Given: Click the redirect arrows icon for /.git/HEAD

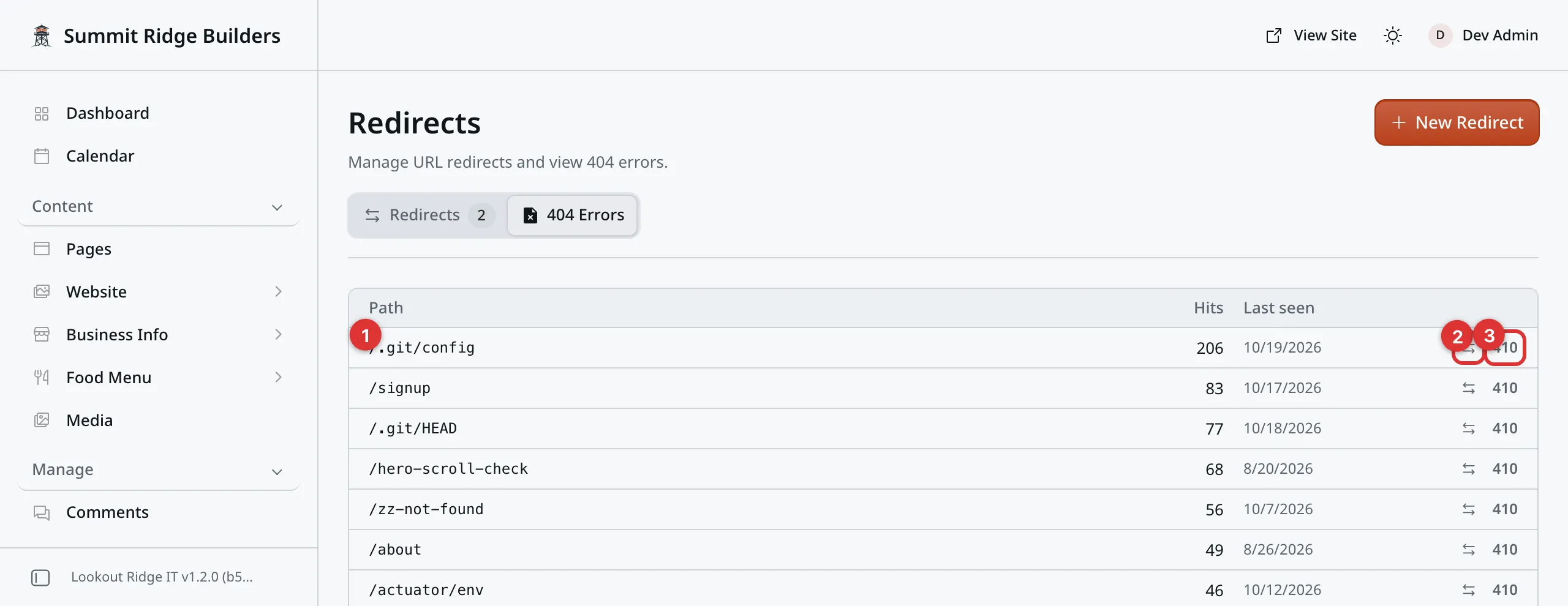Looking at the screenshot, I should [1469, 428].
